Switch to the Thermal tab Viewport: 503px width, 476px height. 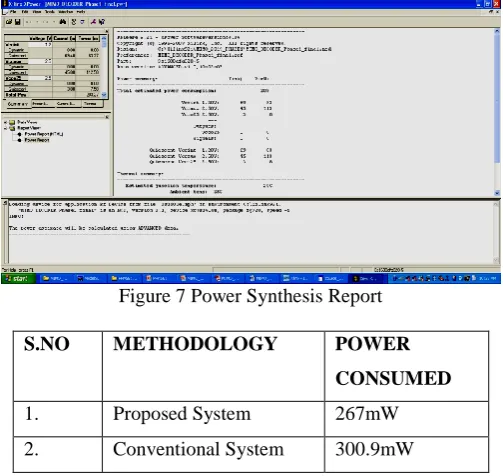tap(93, 104)
